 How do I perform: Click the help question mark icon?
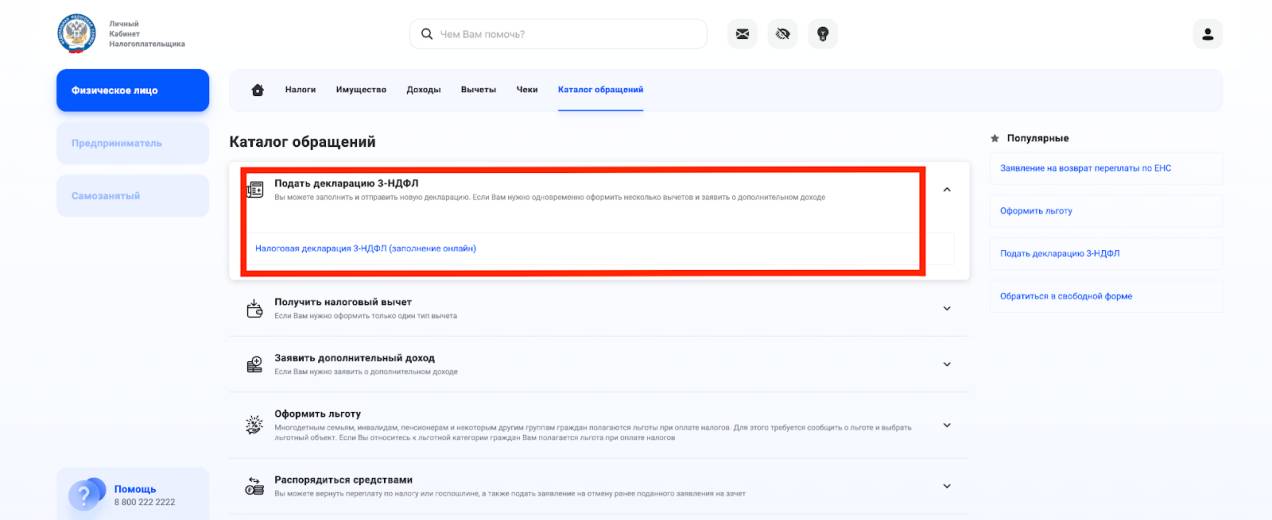pos(85,494)
